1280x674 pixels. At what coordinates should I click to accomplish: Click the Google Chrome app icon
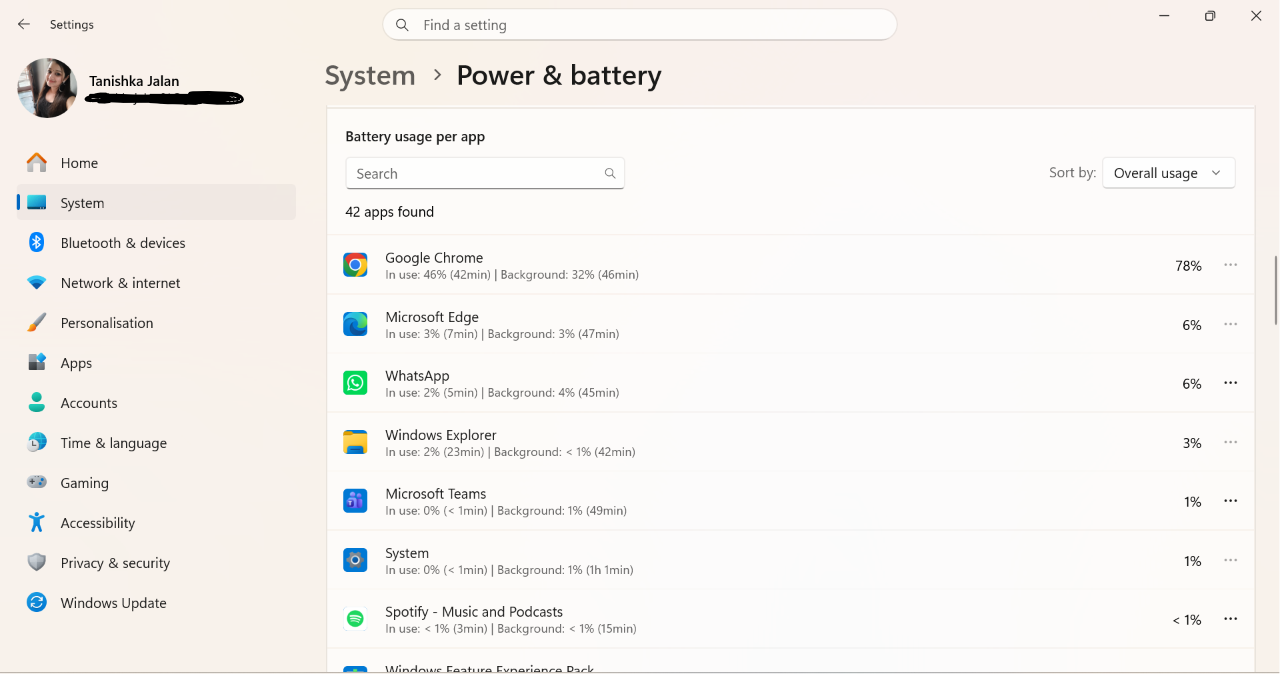click(x=355, y=265)
